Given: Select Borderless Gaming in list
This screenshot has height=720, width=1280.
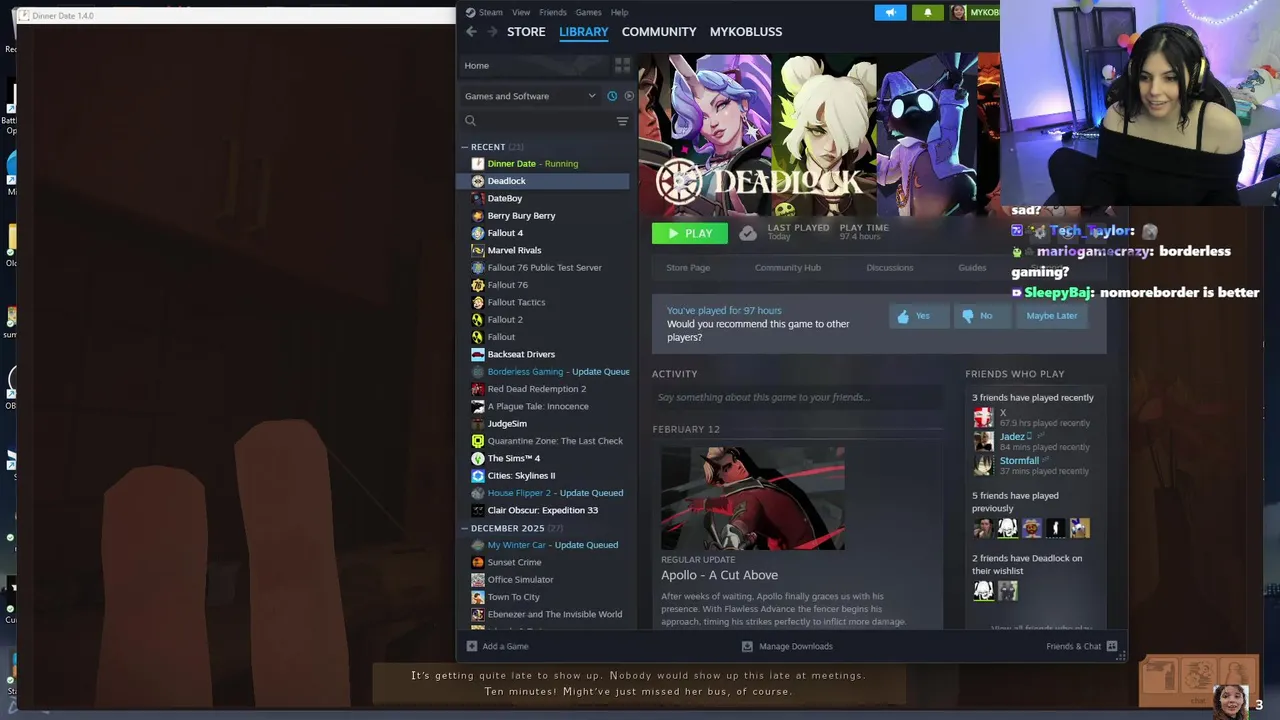Looking at the screenshot, I should click(545, 372).
